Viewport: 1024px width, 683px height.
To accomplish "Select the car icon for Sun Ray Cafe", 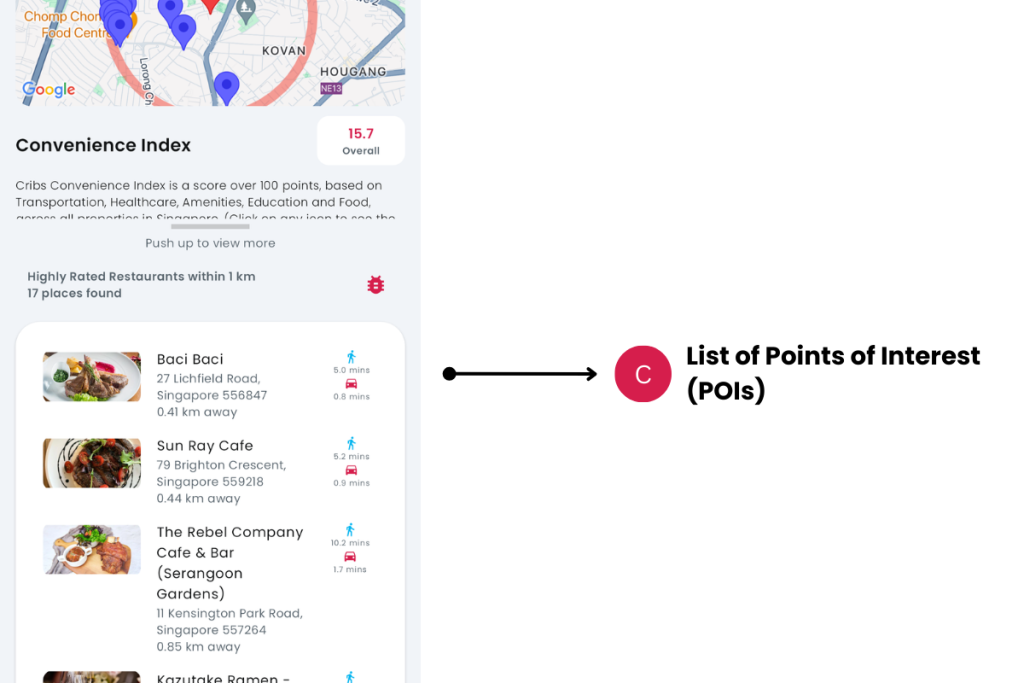I will (351, 470).
